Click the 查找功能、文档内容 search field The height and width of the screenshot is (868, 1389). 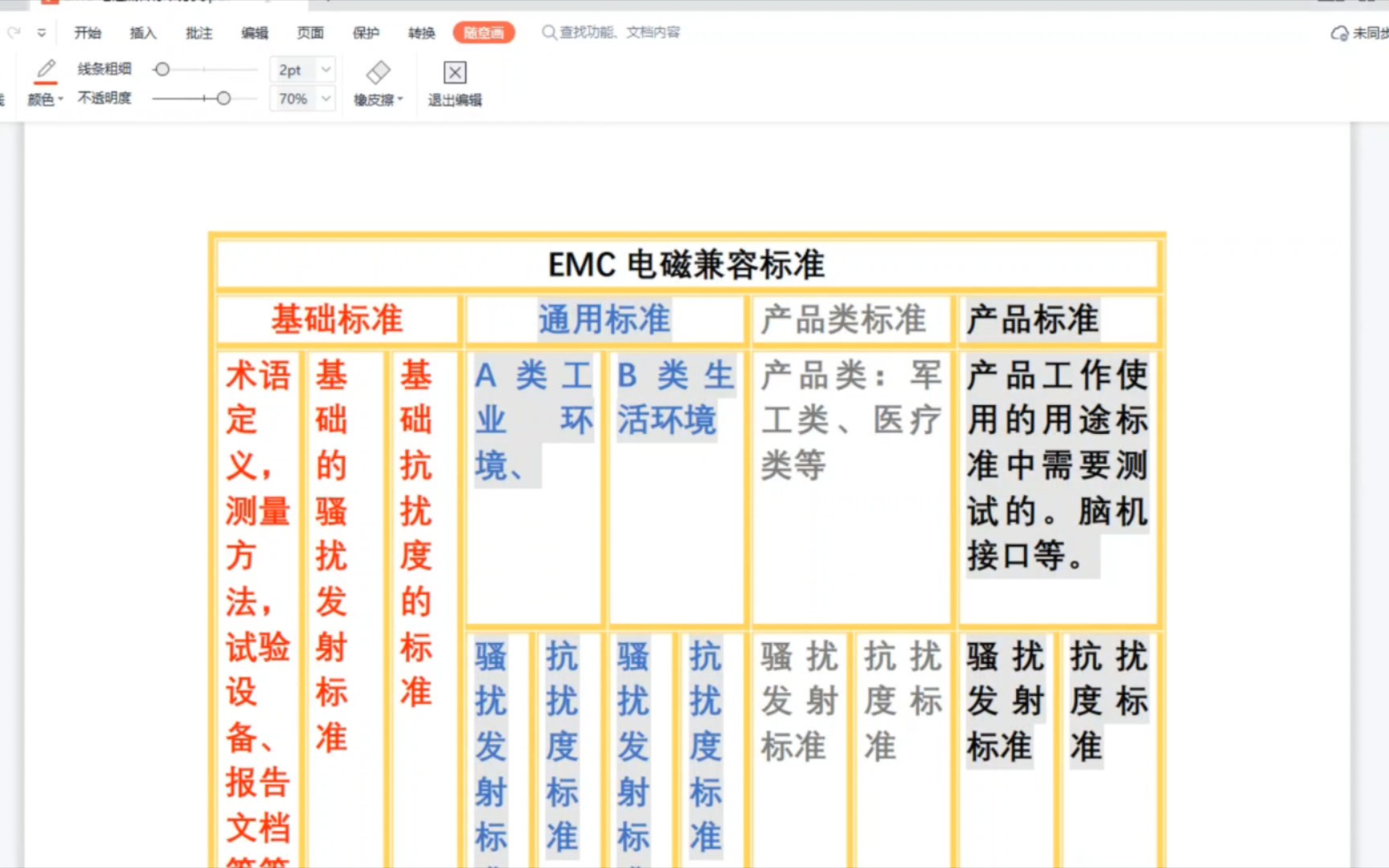(x=620, y=32)
